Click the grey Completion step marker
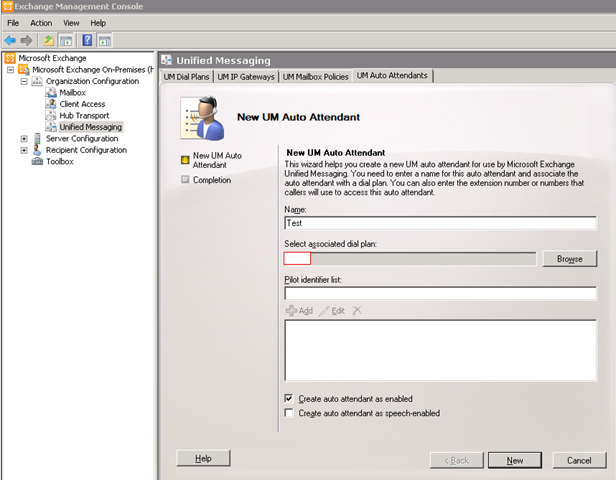The width and height of the screenshot is (616, 480). 185,180
